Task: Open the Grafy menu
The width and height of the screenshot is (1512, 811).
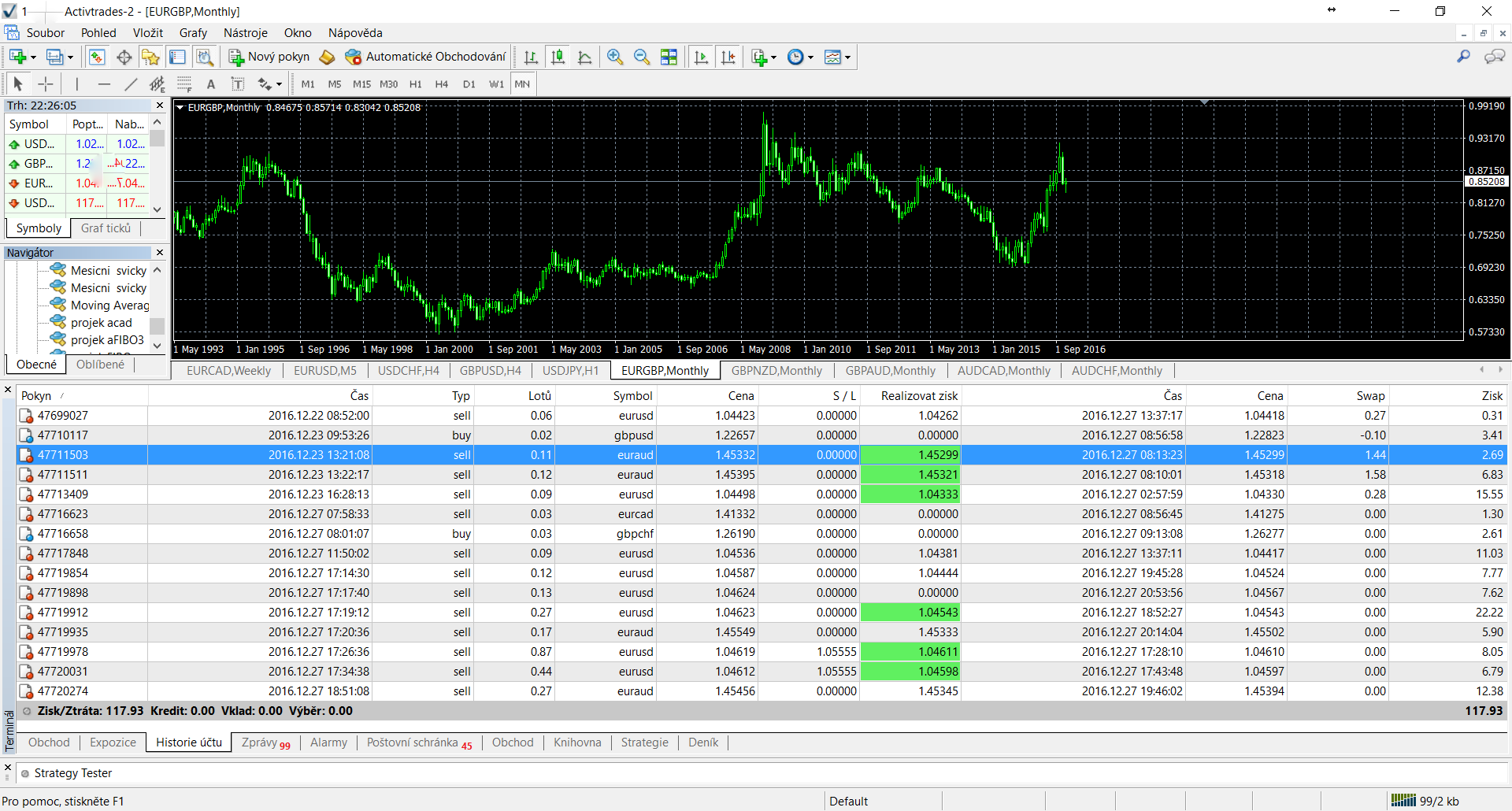Action: point(193,33)
